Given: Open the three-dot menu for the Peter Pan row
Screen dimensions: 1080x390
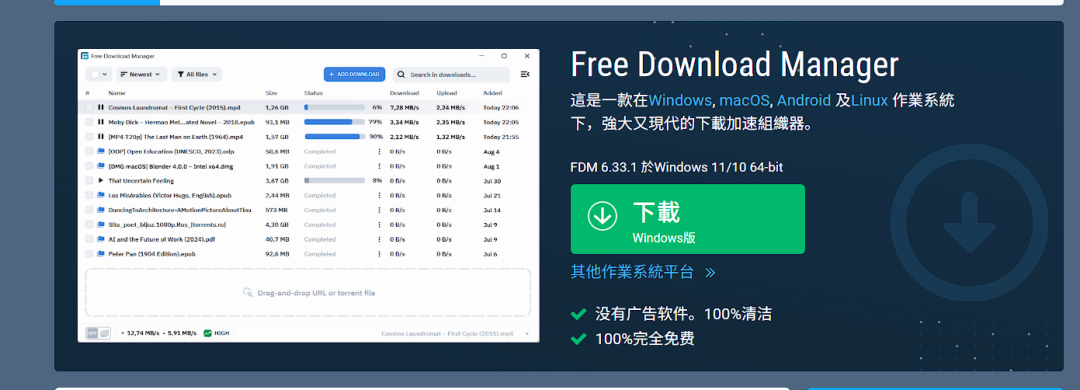Looking at the screenshot, I should tap(379, 254).
